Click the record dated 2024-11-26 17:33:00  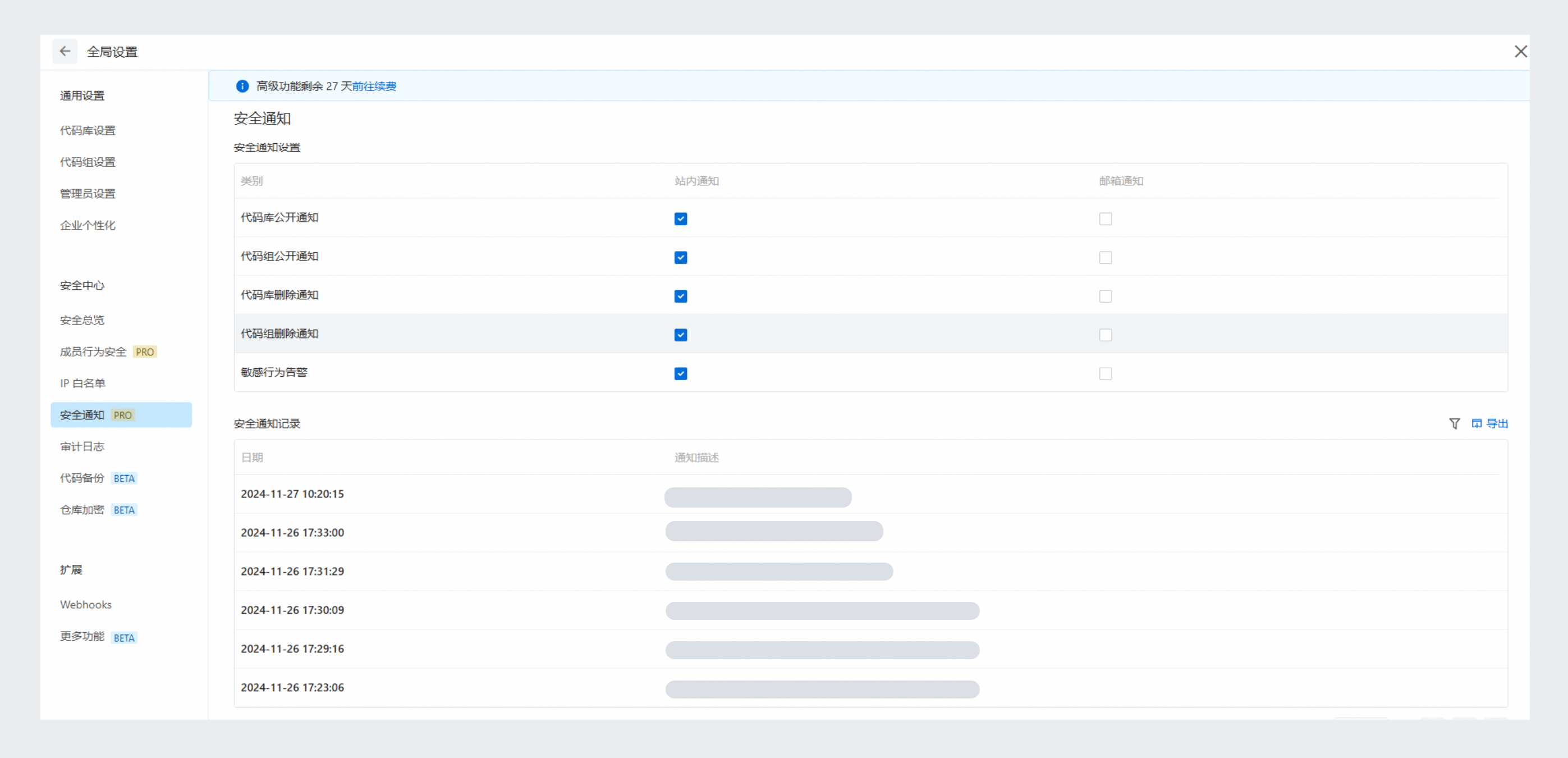pos(870,533)
